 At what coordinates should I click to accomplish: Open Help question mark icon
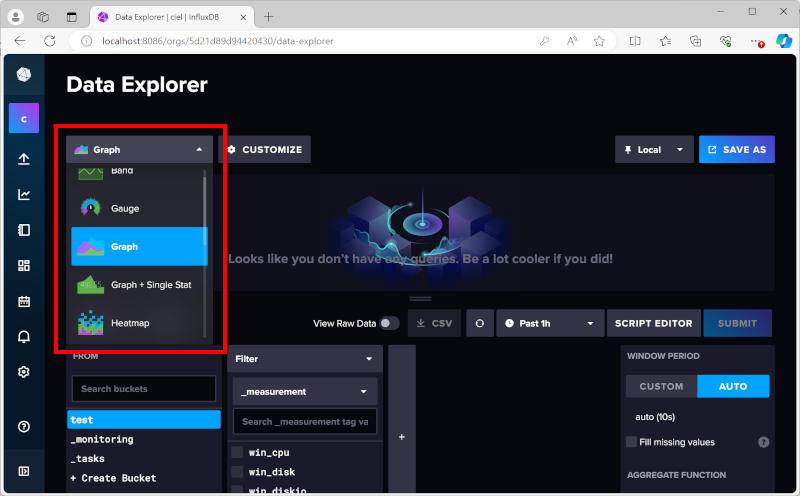23,427
